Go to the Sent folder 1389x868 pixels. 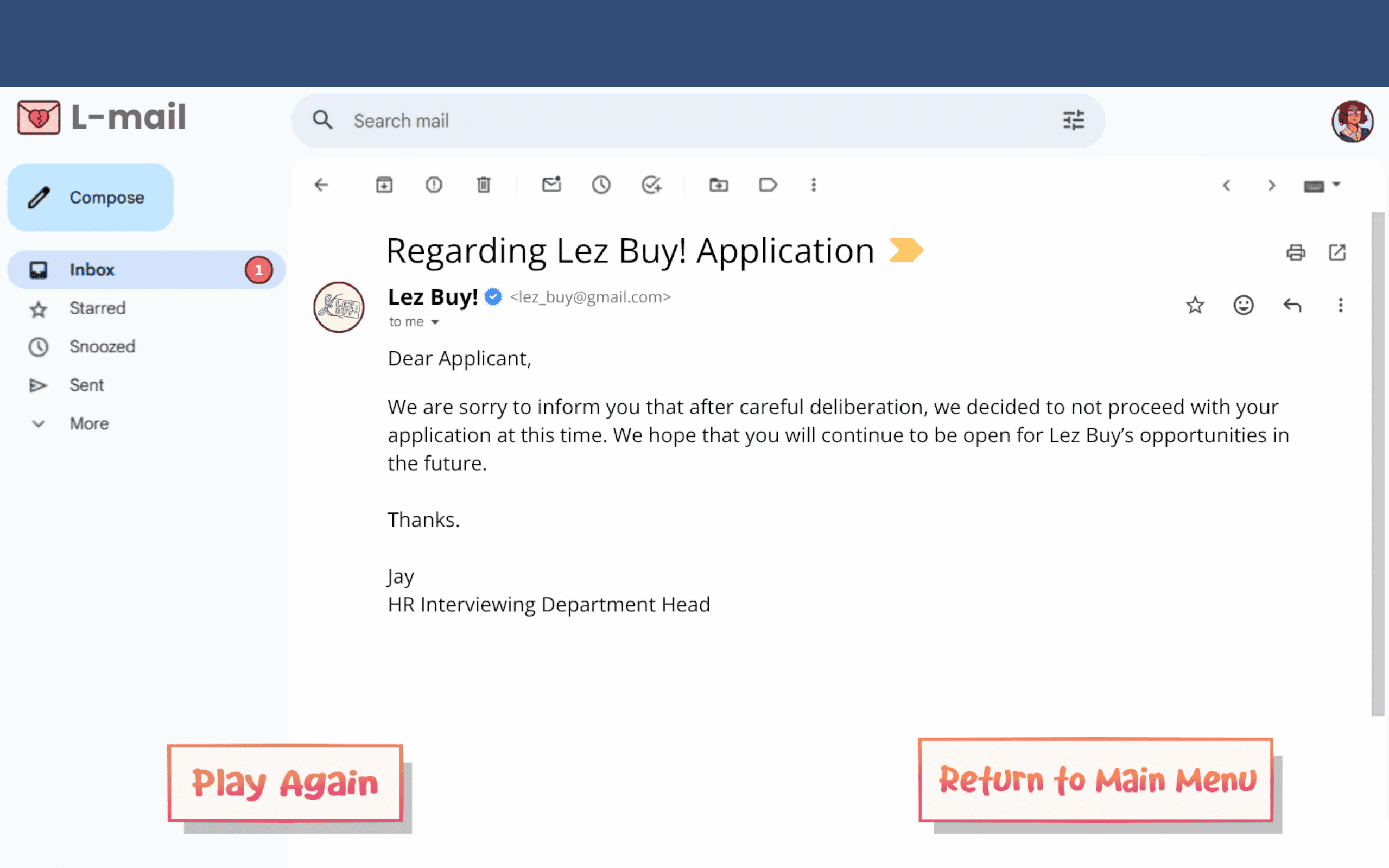[x=87, y=385]
